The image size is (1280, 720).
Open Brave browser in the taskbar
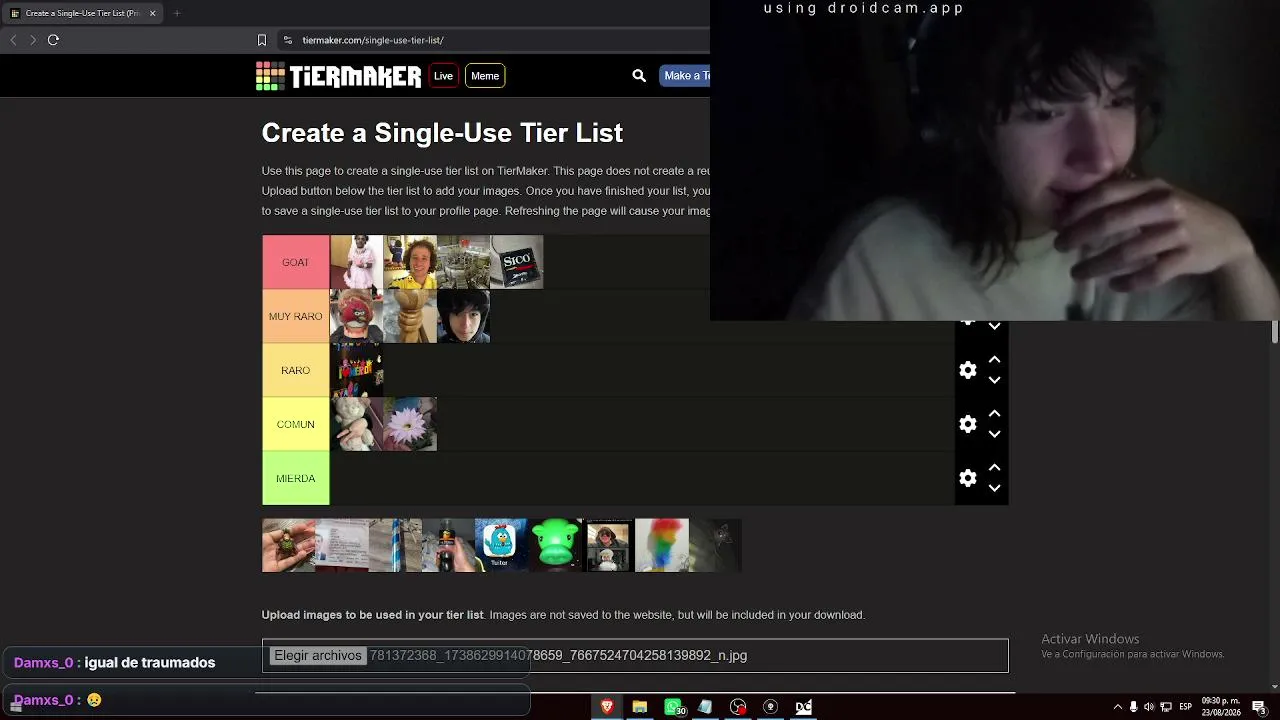click(607, 707)
